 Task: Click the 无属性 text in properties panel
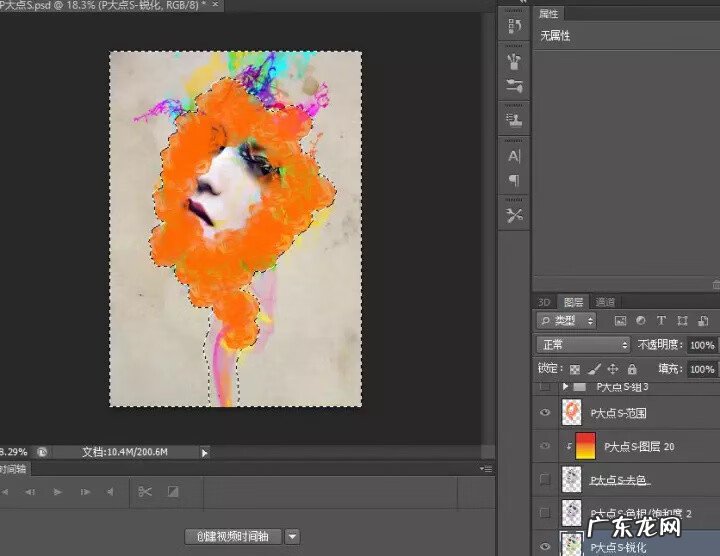click(x=555, y=36)
